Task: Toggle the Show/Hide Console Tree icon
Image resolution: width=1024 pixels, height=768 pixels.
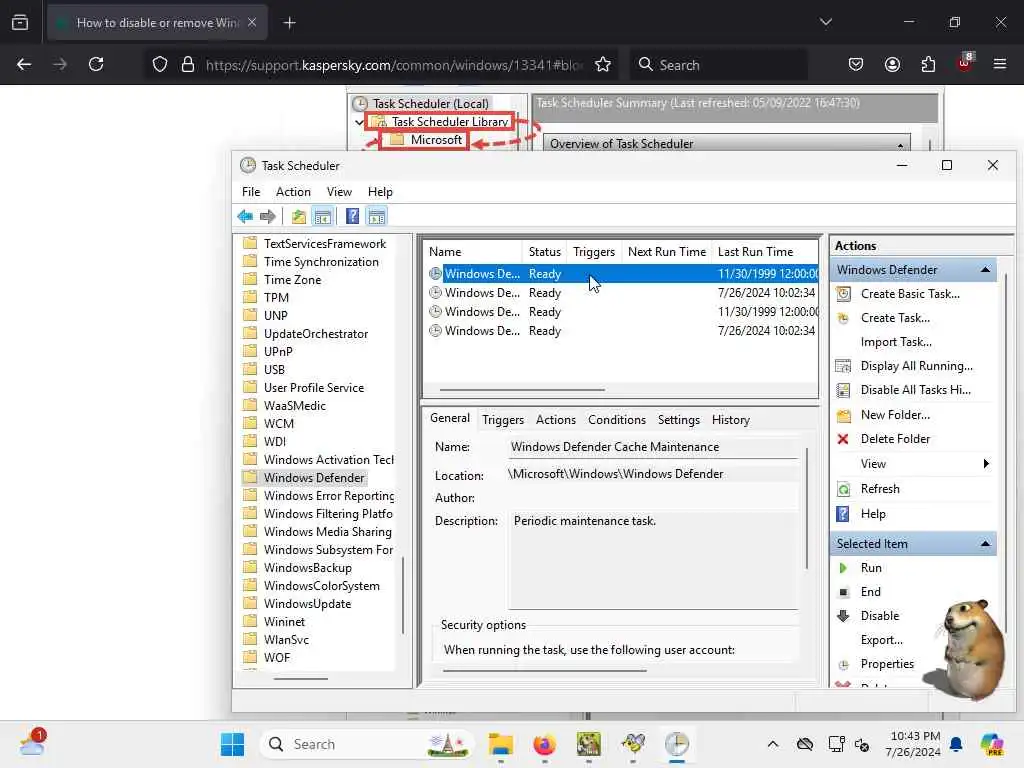Action: tap(323, 216)
